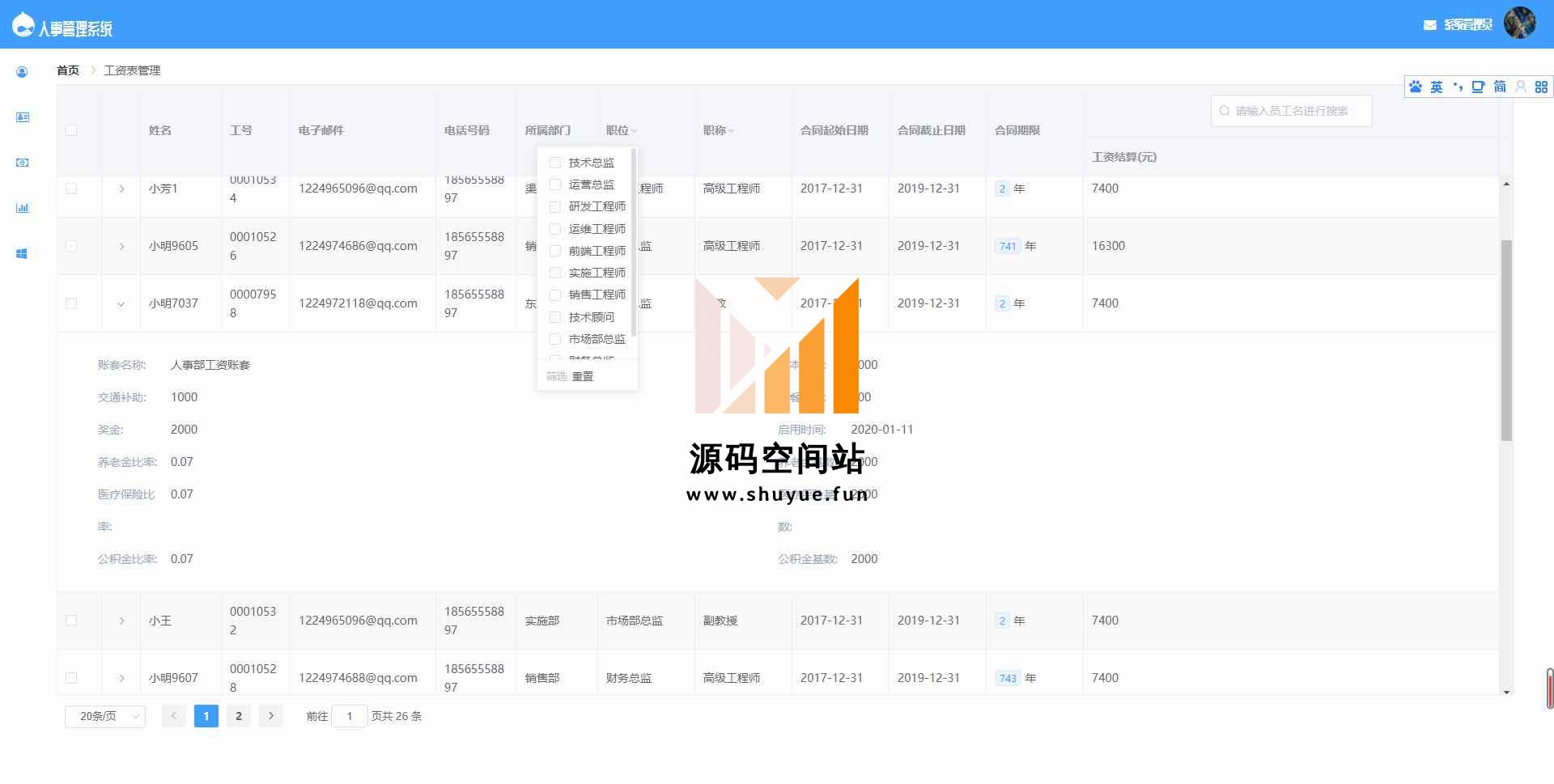Select page 2 in pagination
The width and height of the screenshot is (1554, 784).
(x=239, y=716)
